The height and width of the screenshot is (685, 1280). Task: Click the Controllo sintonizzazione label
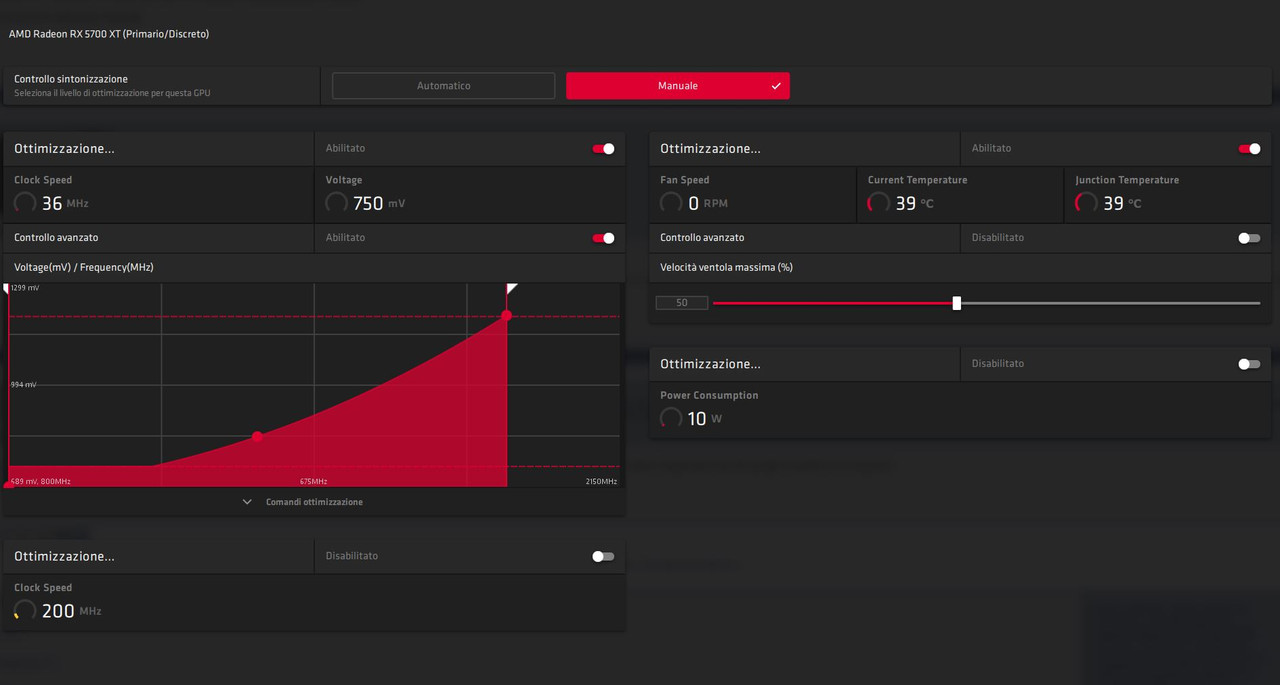pyautogui.click(x=71, y=79)
